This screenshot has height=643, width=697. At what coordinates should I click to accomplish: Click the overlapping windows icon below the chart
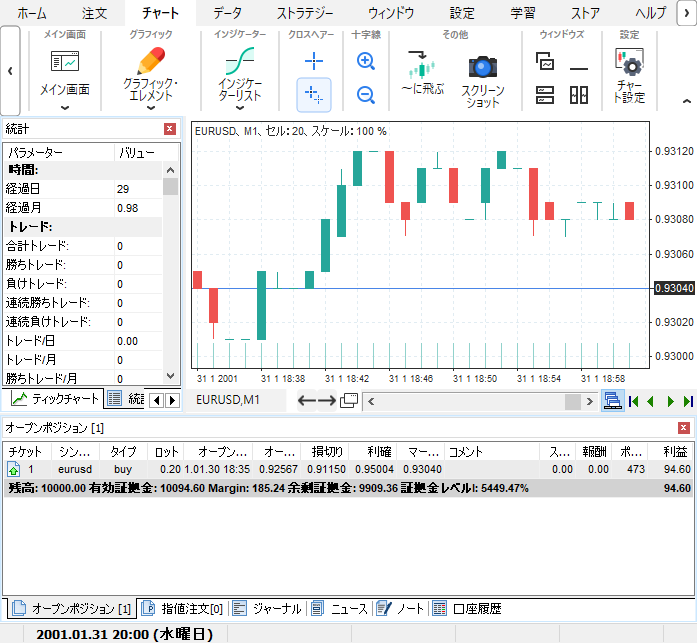(x=349, y=400)
